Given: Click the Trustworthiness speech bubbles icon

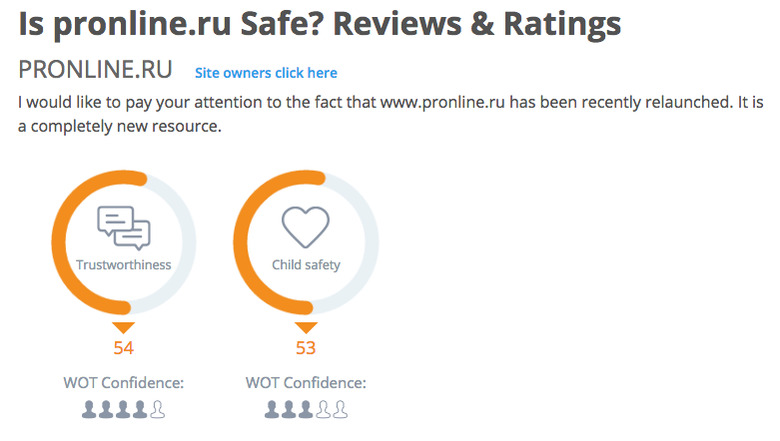Looking at the screenshot, I should [x=124, y=228].
